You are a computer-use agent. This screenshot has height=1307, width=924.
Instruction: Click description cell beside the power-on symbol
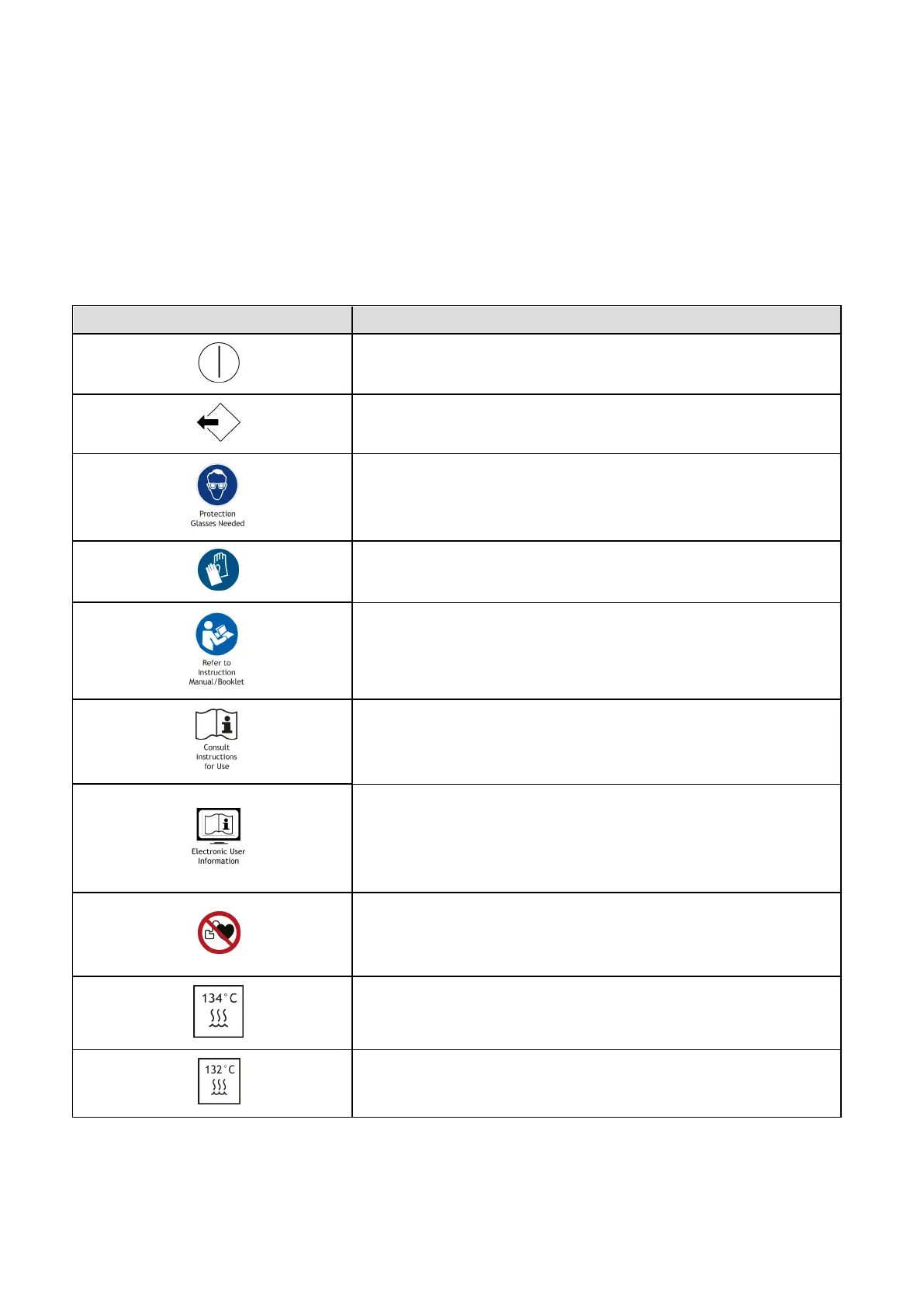[596, 364]
